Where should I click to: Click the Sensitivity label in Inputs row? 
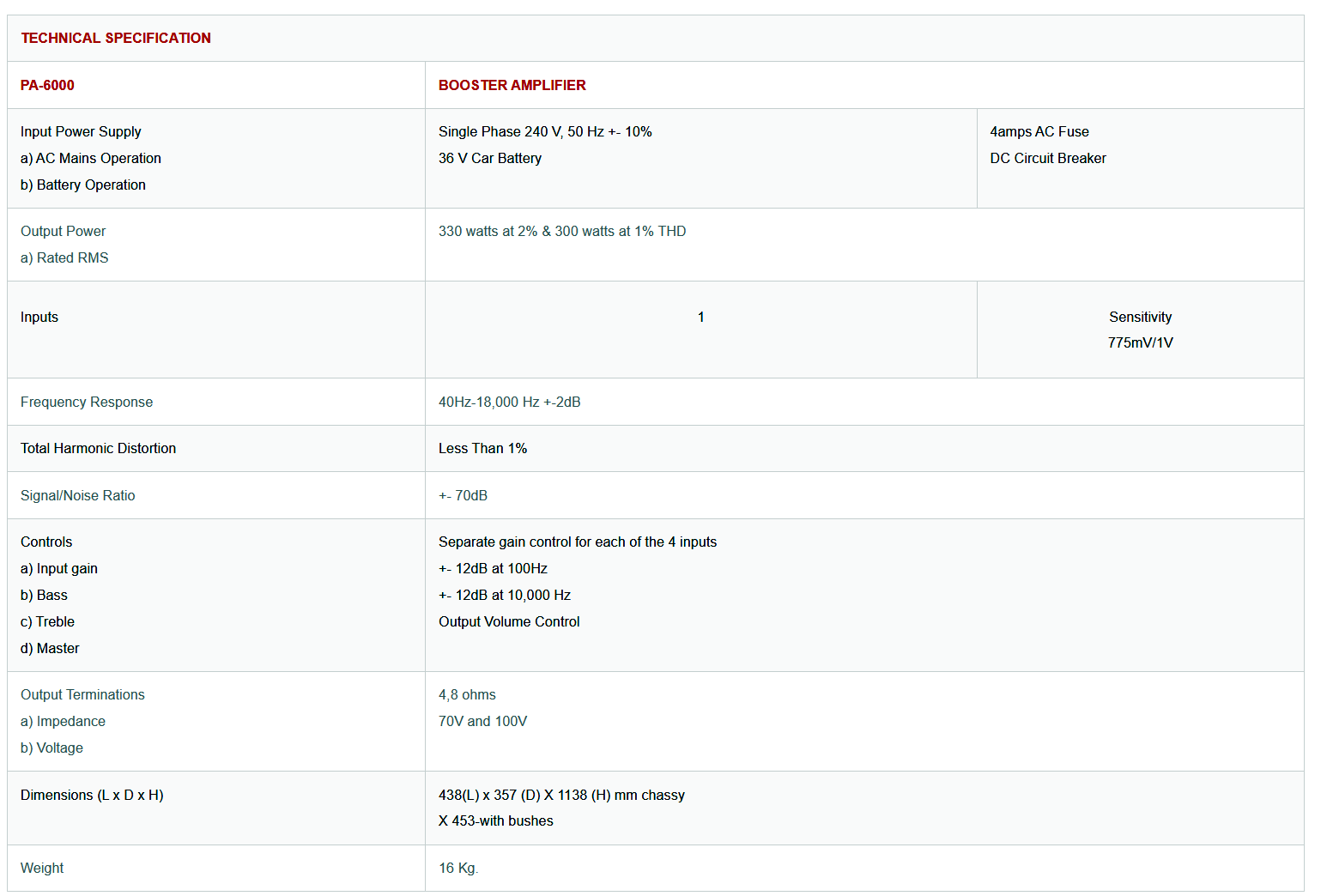coord(1139,317)
